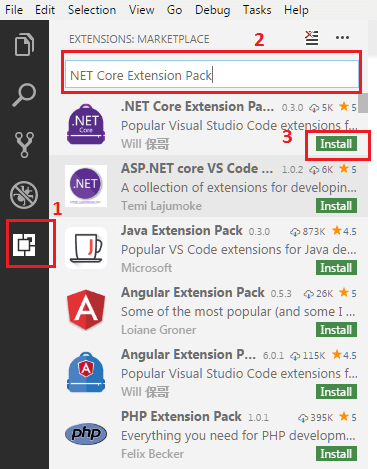This screenshot has width=377, height=469.
Task: Open the Search magnifier in activity bar
Action: [24, 95]
